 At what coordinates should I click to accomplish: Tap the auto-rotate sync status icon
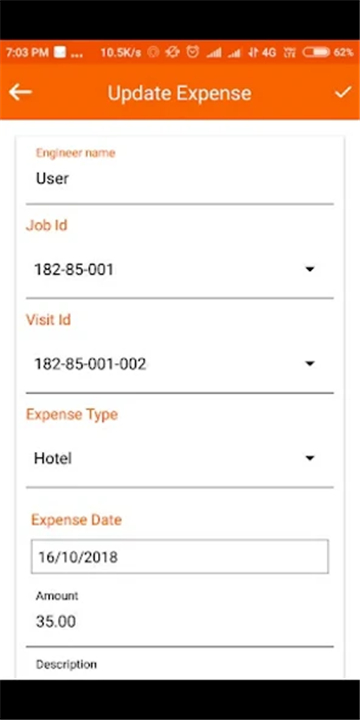point(173,52)
